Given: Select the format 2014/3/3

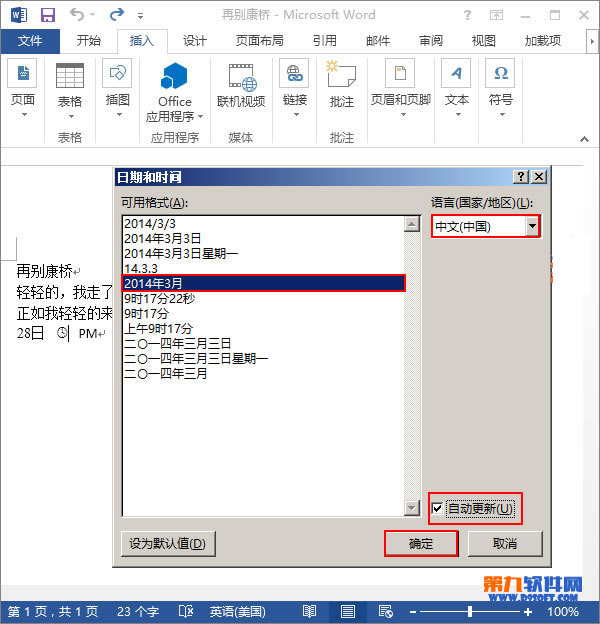Looking at the screenshot, I should pyautogui.click(x=263, y=224).
